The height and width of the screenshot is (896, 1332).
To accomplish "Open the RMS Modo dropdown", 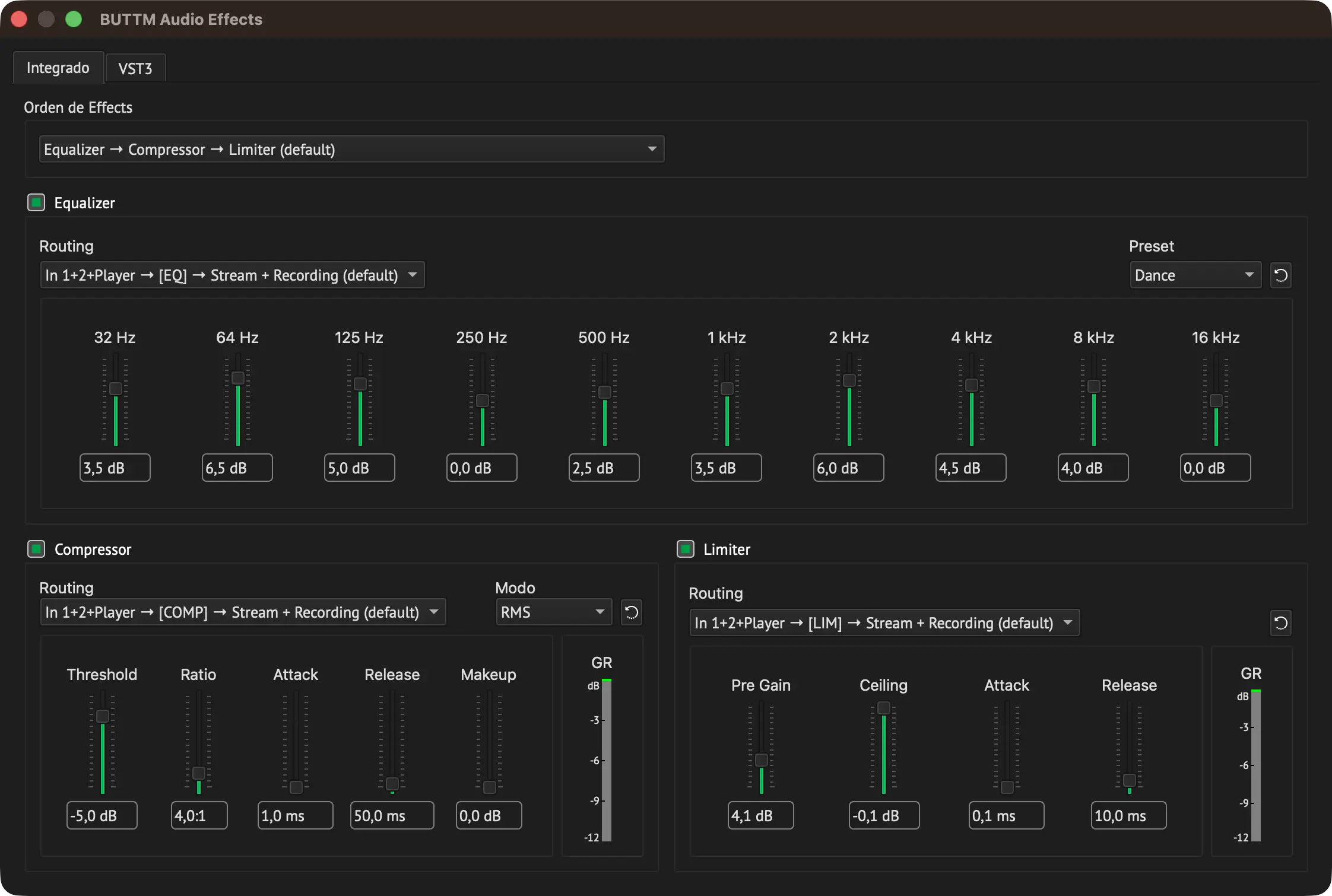I will (554, 612).
